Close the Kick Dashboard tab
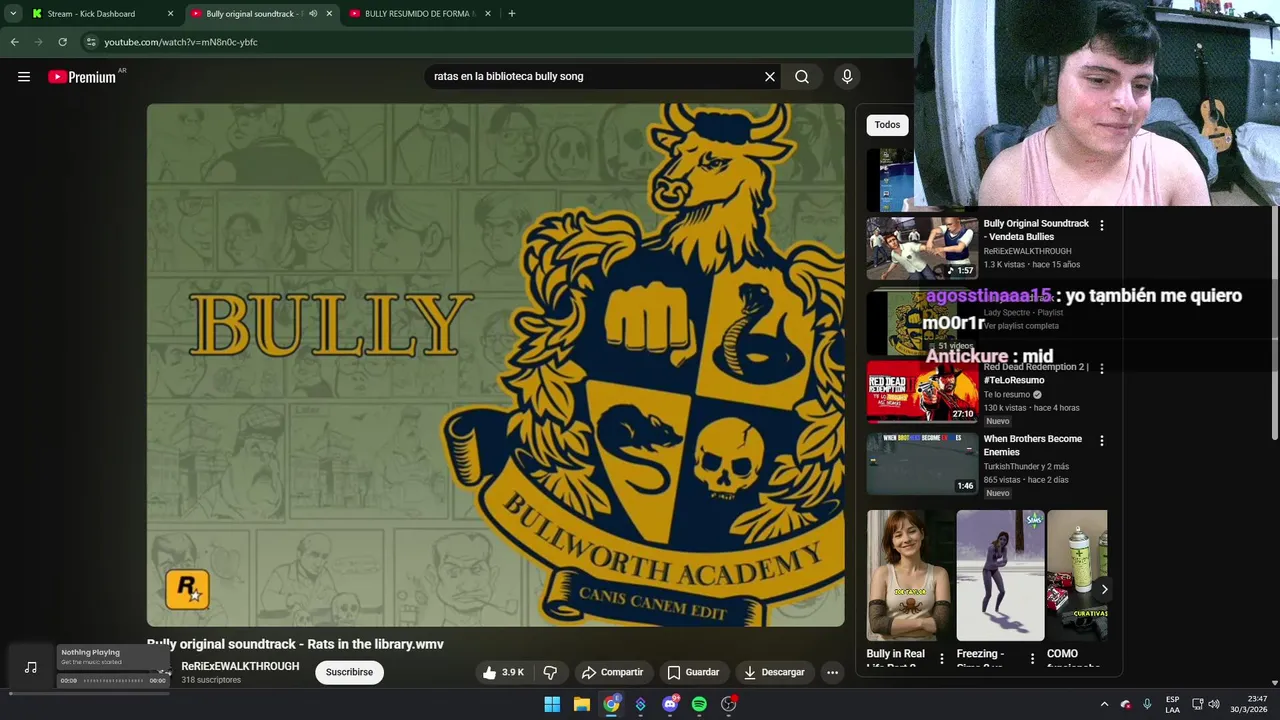 (170, 14)
